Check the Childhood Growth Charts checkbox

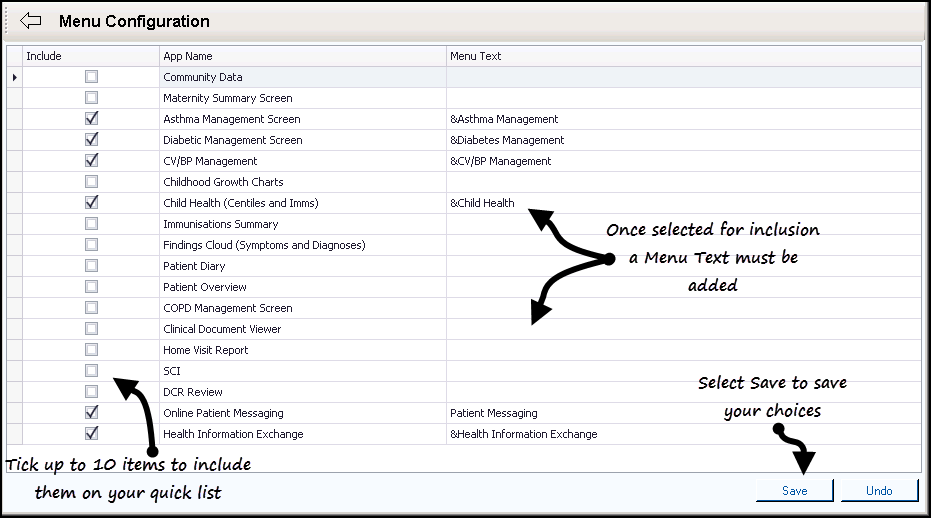pos(92,182)
